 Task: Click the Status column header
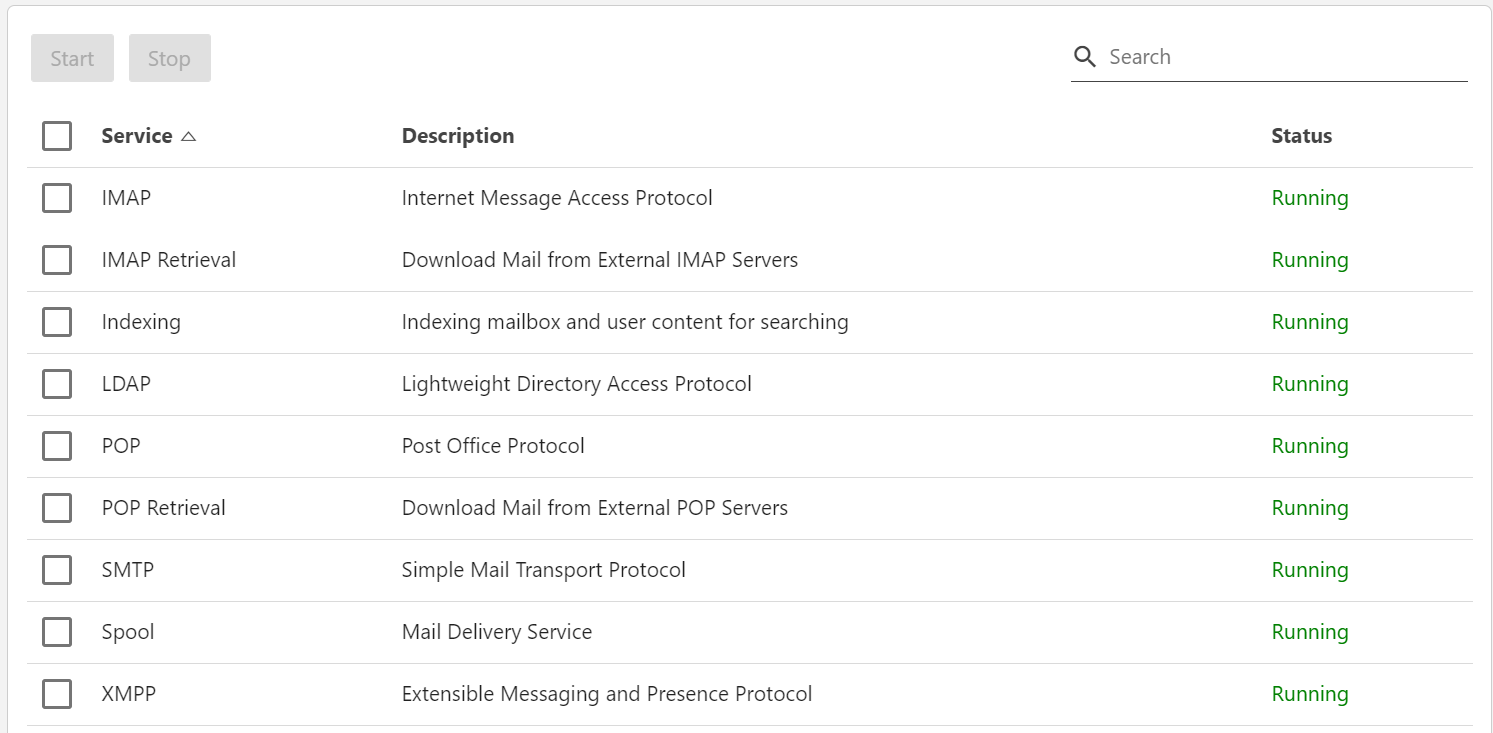(x=1301, y=136)
